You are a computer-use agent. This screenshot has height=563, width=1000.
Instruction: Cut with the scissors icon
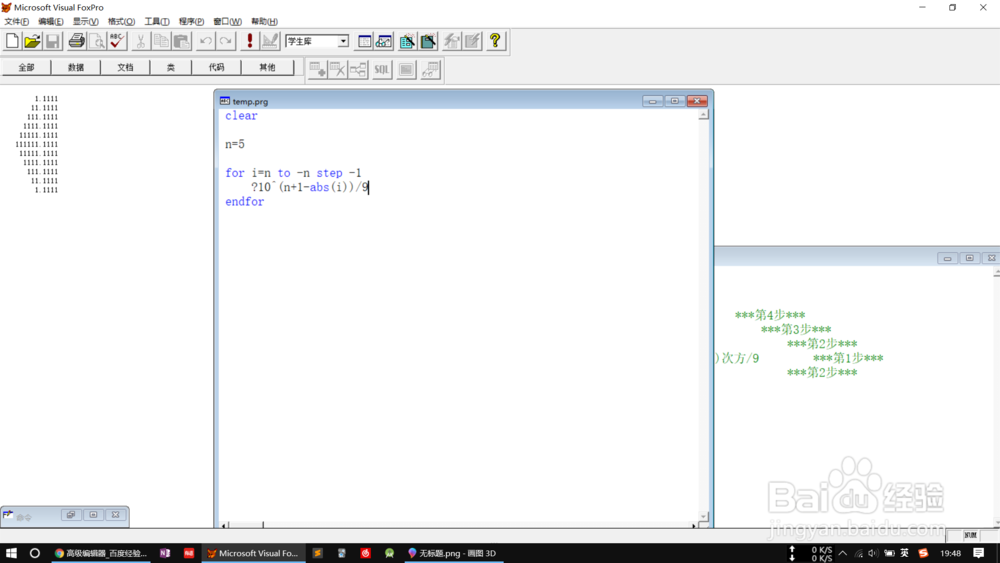pos(140,41)
